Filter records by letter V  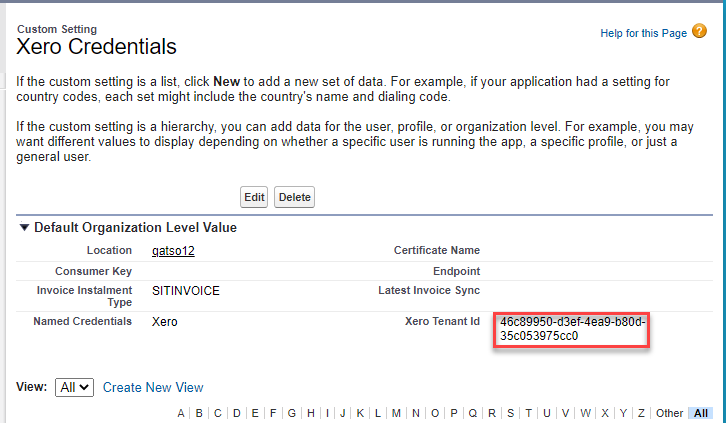565,413
